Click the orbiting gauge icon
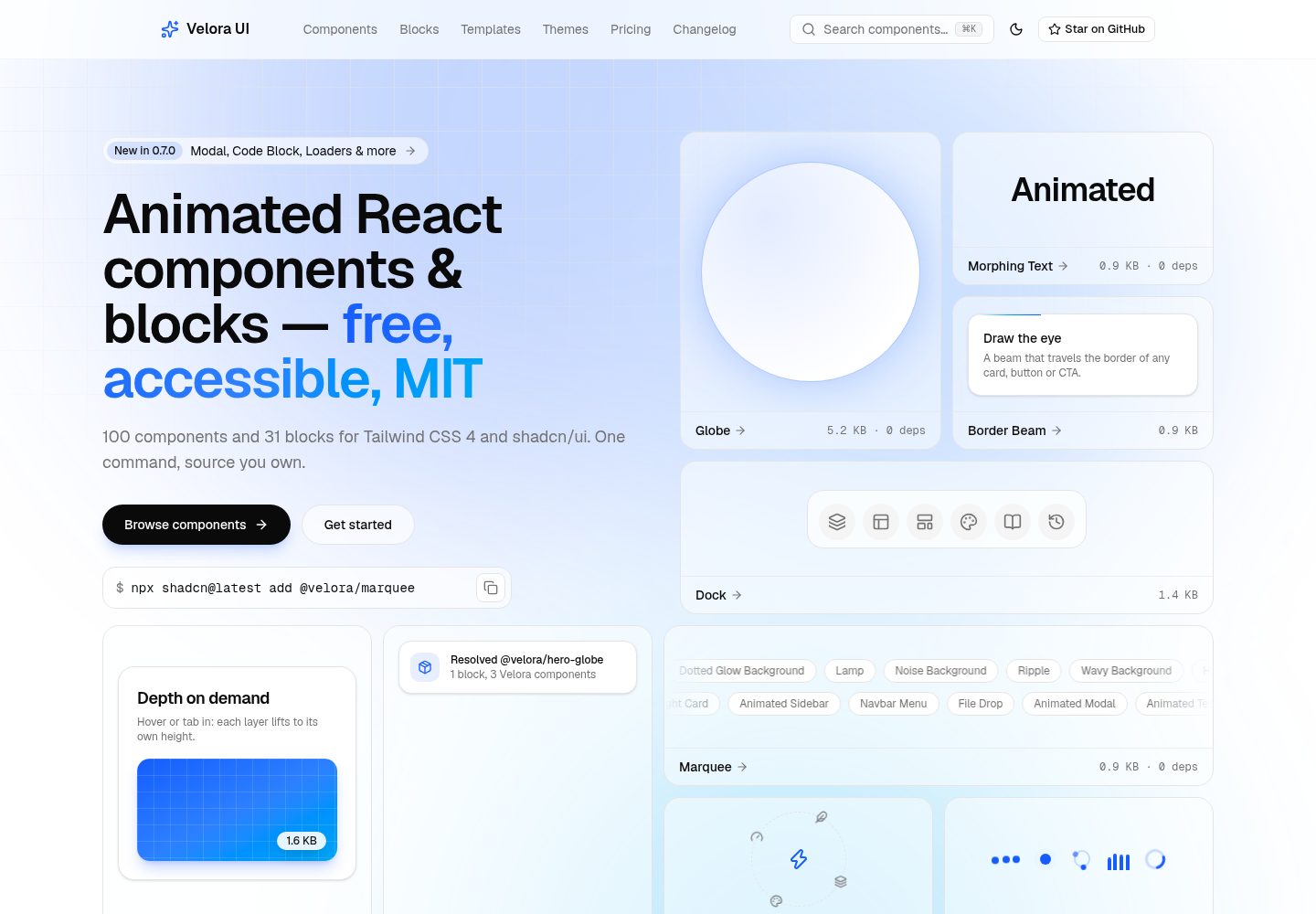 point(757,836)
